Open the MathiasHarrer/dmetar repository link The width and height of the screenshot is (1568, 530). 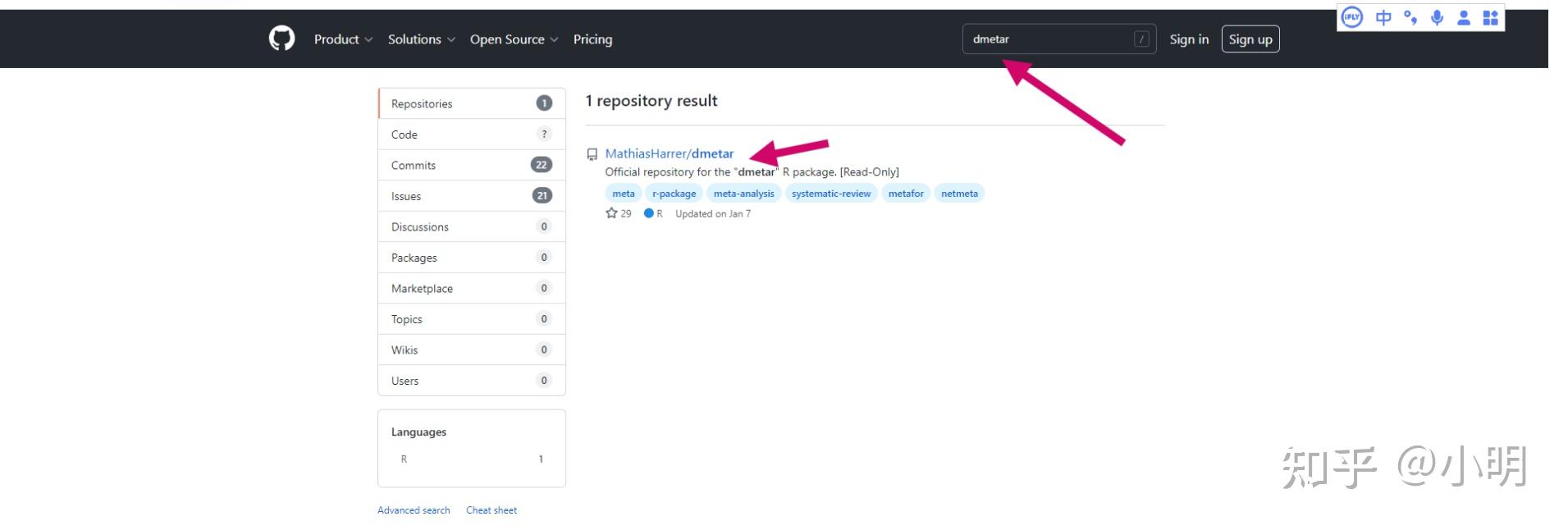coord(670,153)
